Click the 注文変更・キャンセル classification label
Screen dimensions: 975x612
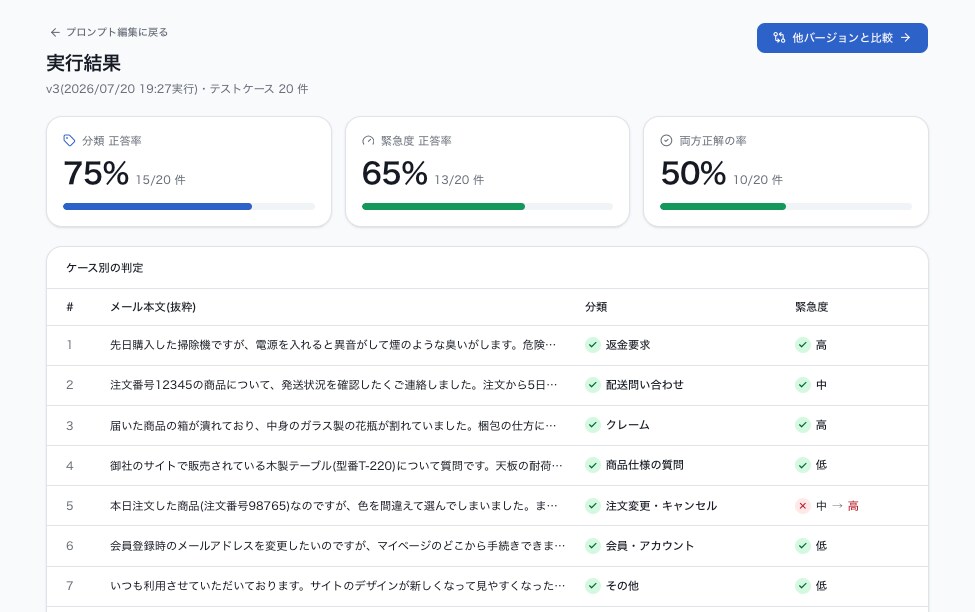[x=661, y=506]
